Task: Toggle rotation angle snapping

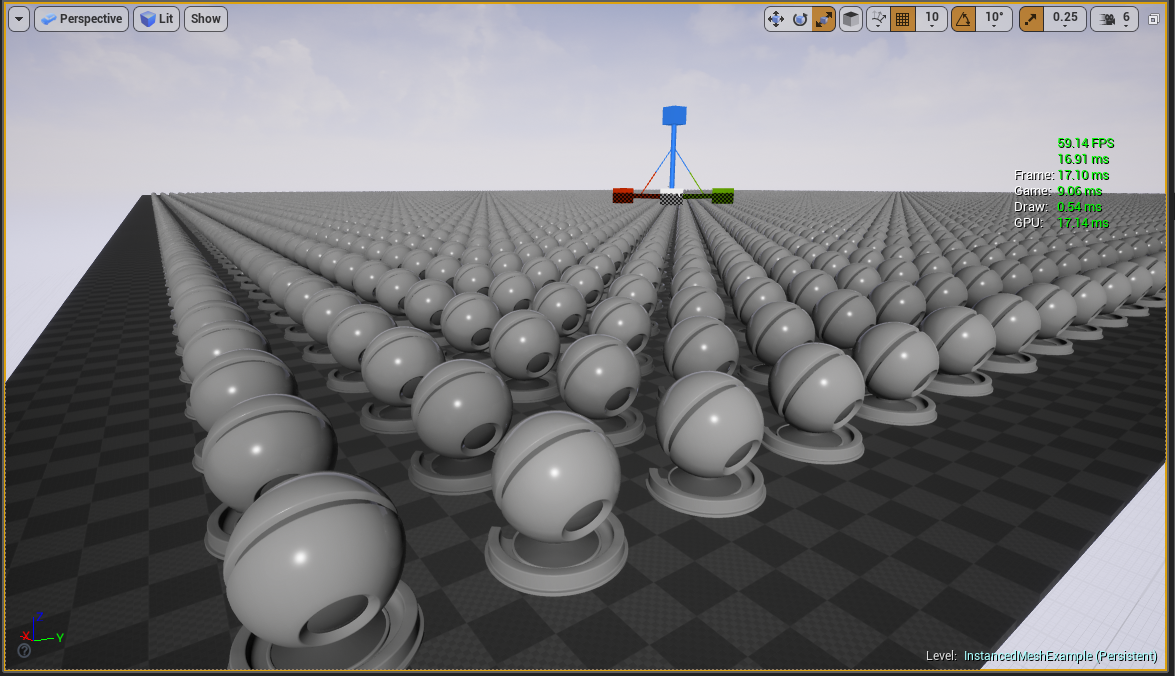Action: pos(964,19)
